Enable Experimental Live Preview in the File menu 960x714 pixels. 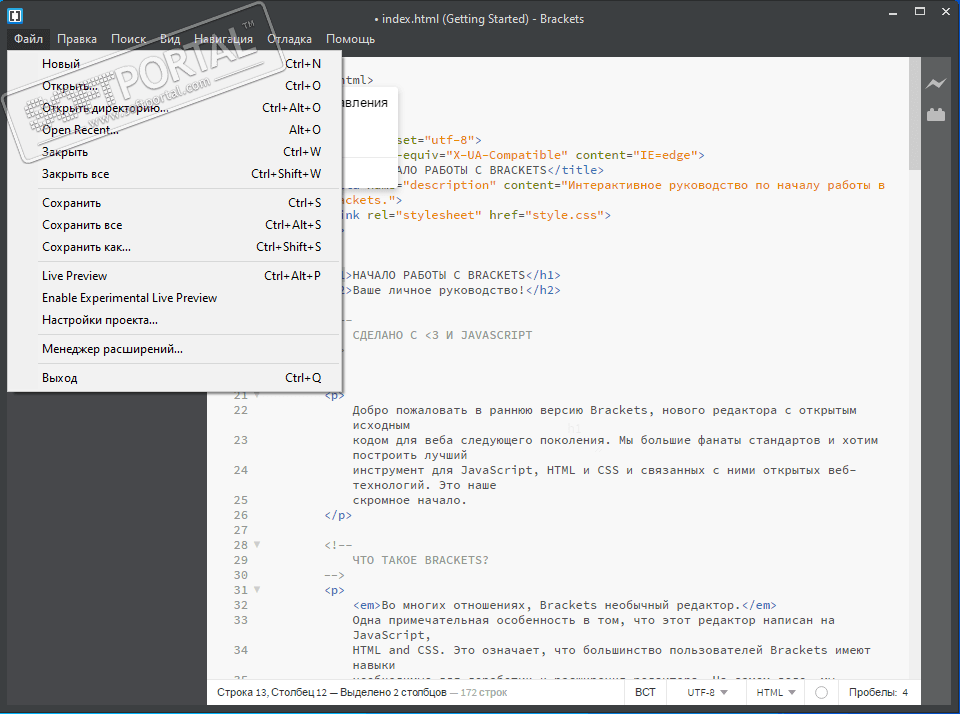click(x=129, y=298)
